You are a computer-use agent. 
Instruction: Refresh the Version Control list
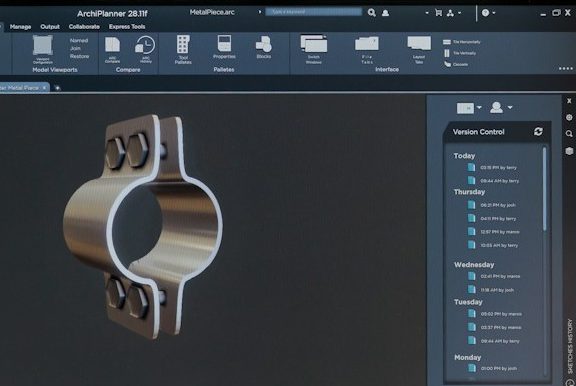[x=538, y=131]
